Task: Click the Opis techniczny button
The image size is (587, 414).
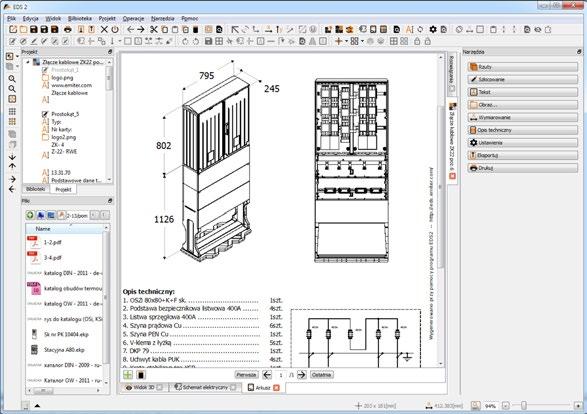Action: click(523, 130)
